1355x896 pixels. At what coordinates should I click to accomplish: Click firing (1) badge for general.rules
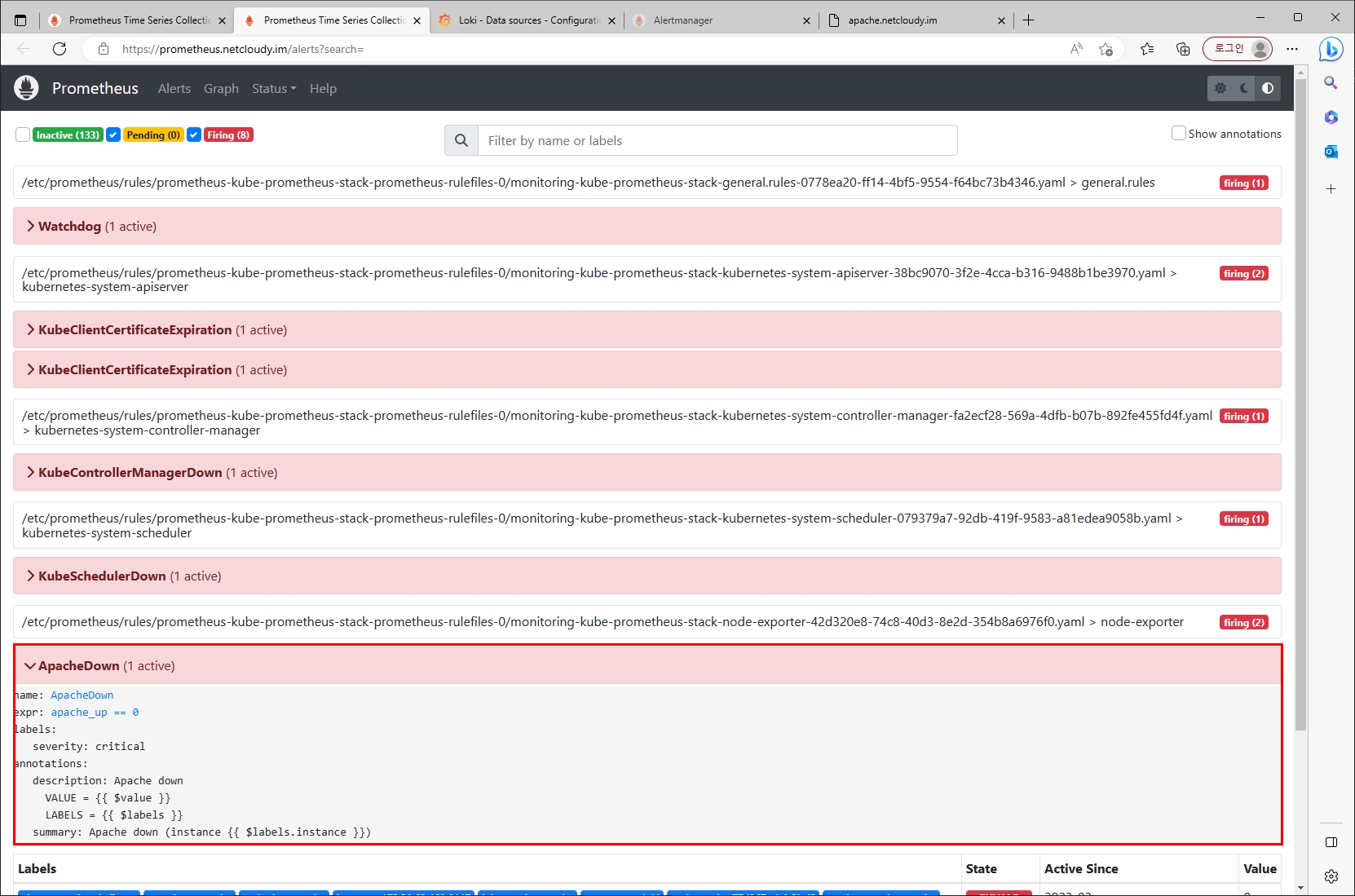point(1244,183)
